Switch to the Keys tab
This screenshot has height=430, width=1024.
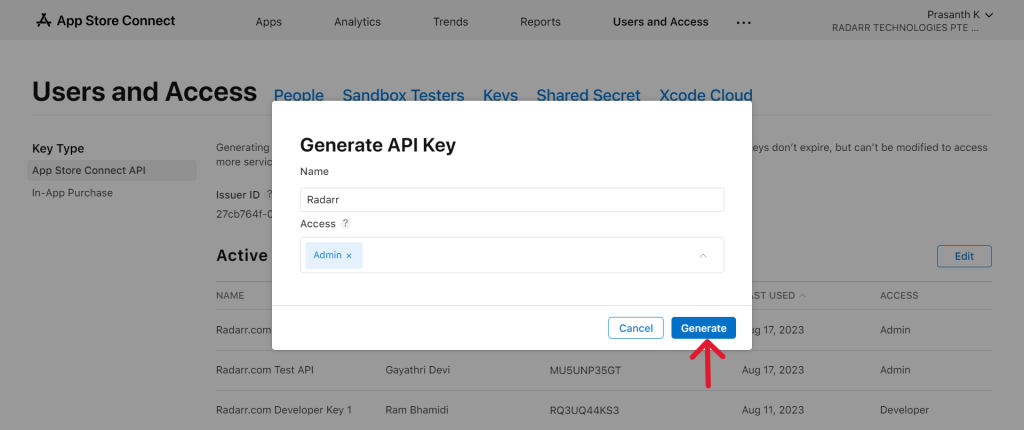point(500,95)
